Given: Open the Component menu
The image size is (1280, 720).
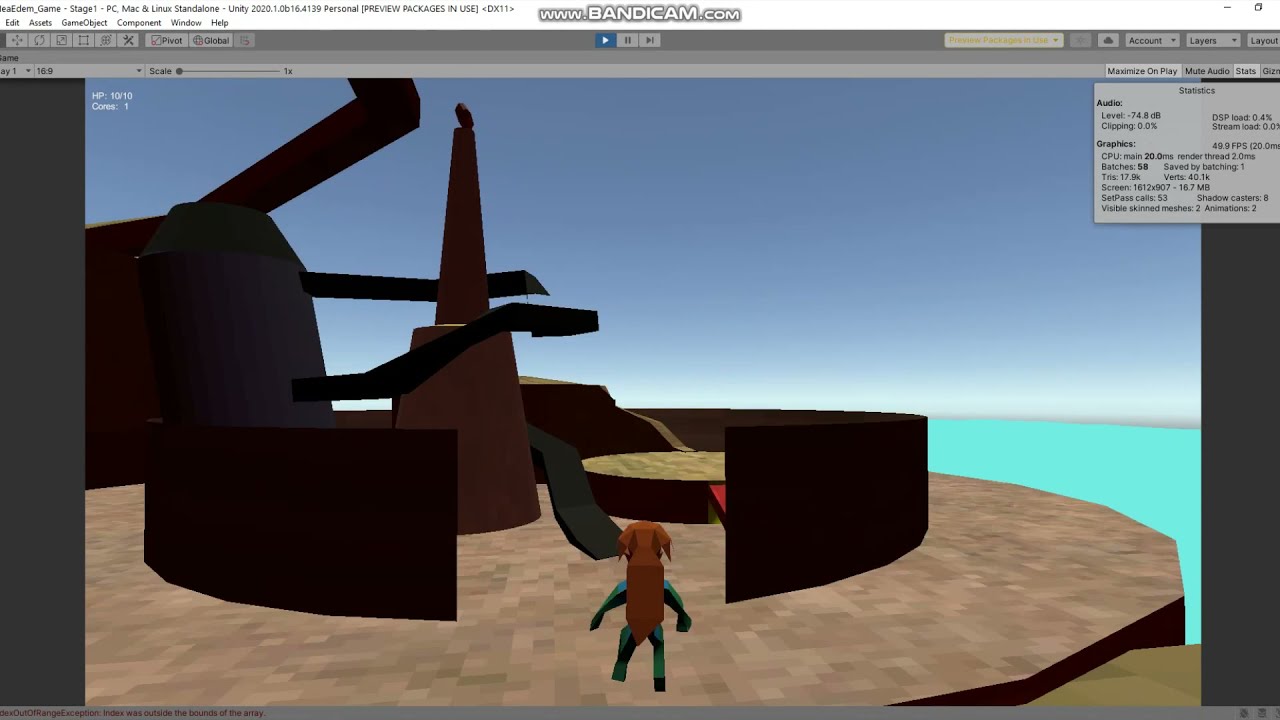Looking at the screenshot, I should (139, 22).
